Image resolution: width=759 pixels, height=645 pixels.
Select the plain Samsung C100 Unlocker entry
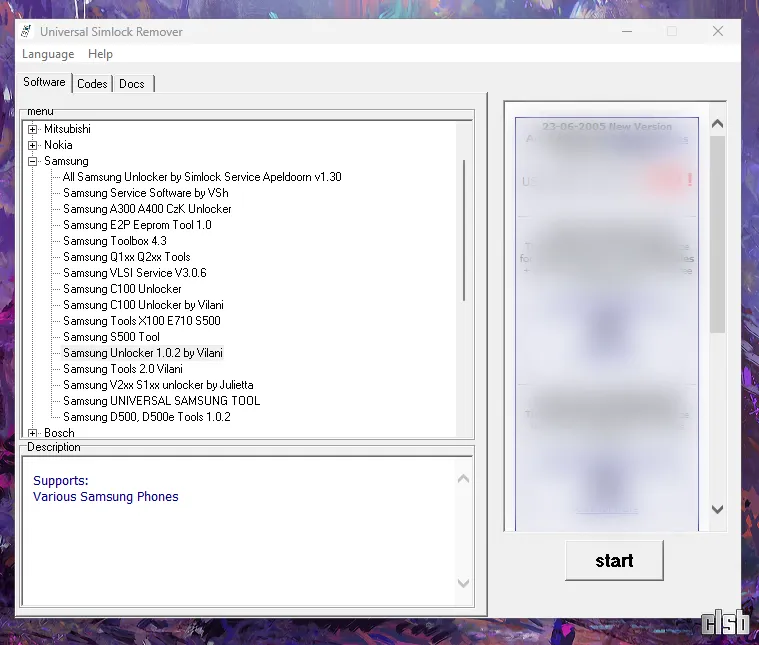pyautogui.click(x=122, y=289)
